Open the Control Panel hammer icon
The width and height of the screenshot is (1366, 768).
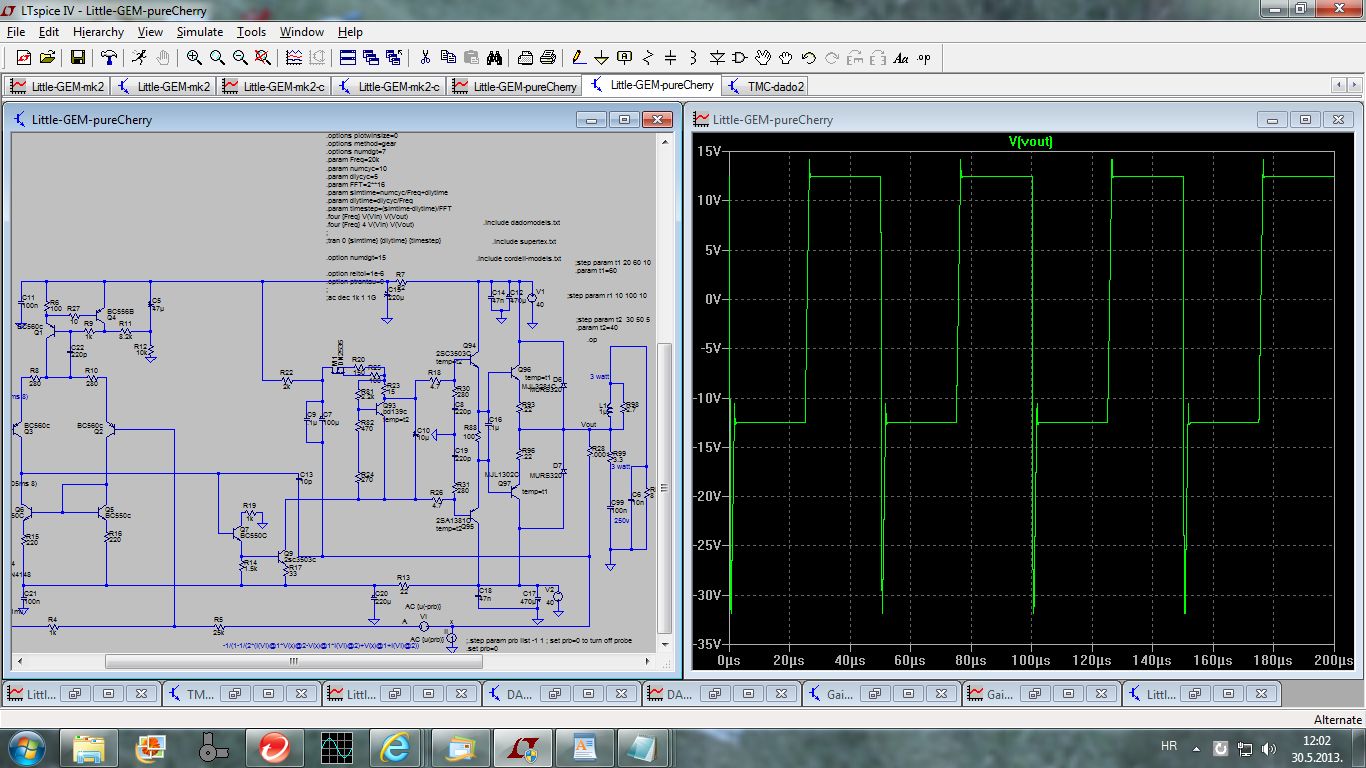(109, 58)
